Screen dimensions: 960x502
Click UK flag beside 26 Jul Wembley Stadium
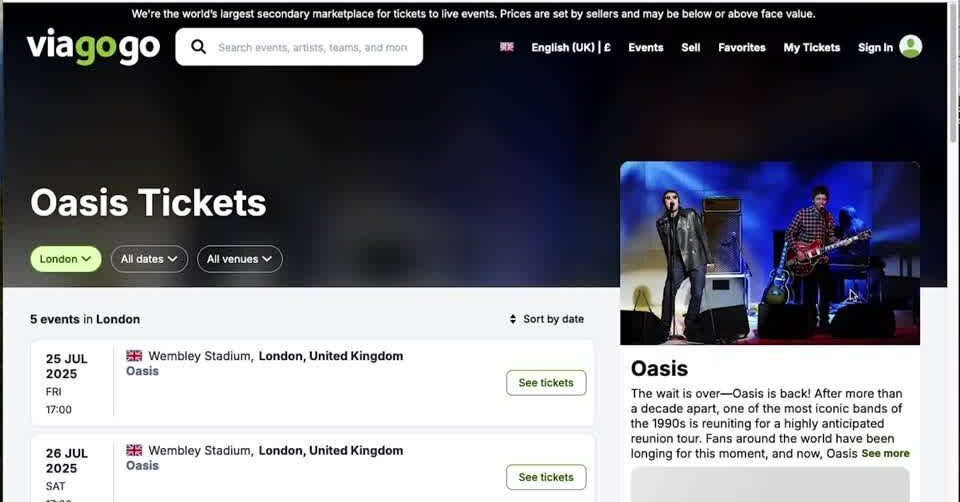coord(134,450)
